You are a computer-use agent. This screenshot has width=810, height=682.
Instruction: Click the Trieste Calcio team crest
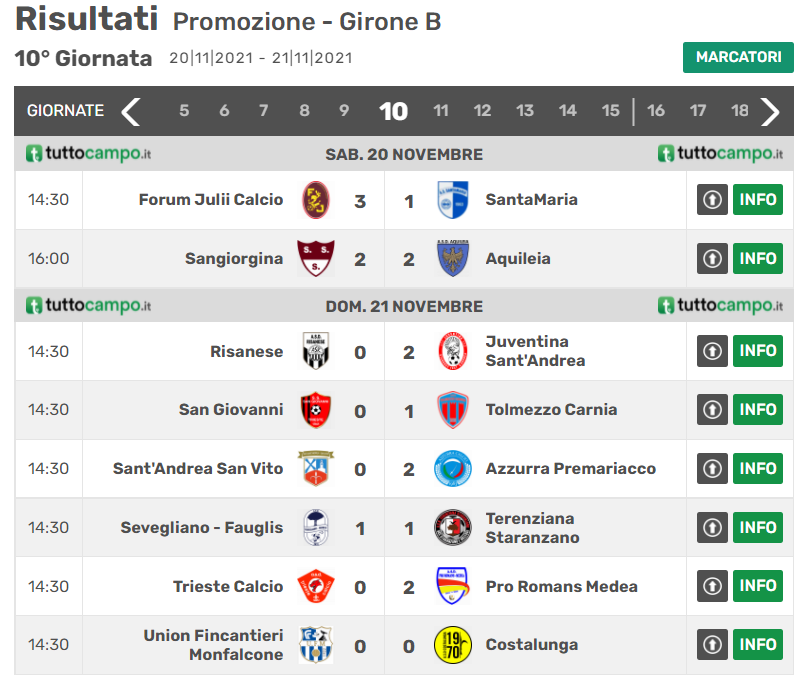click(316, 587)
